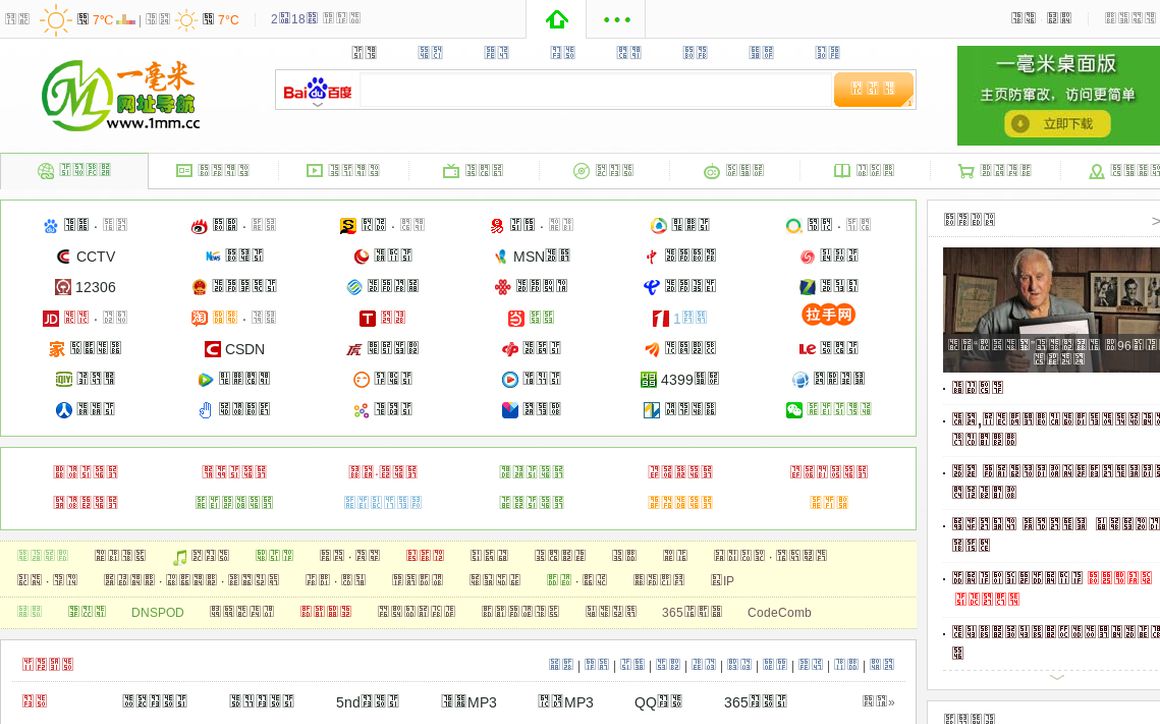Open the orange Taobao icon link
Image resolution: width=1160 pixels, height=724 pixels.
(199, 318)
